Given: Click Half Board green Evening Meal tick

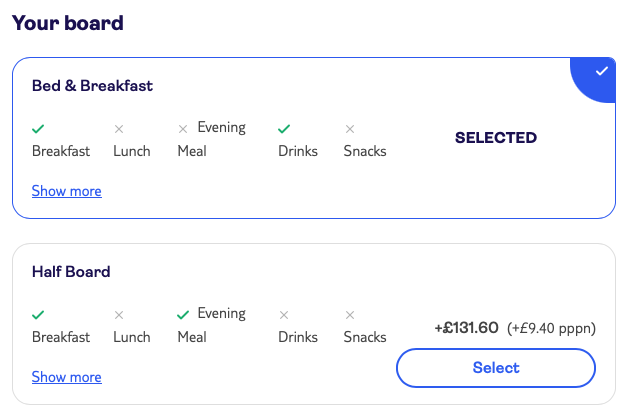Looking at the screenshot, I should pos(183,315).
